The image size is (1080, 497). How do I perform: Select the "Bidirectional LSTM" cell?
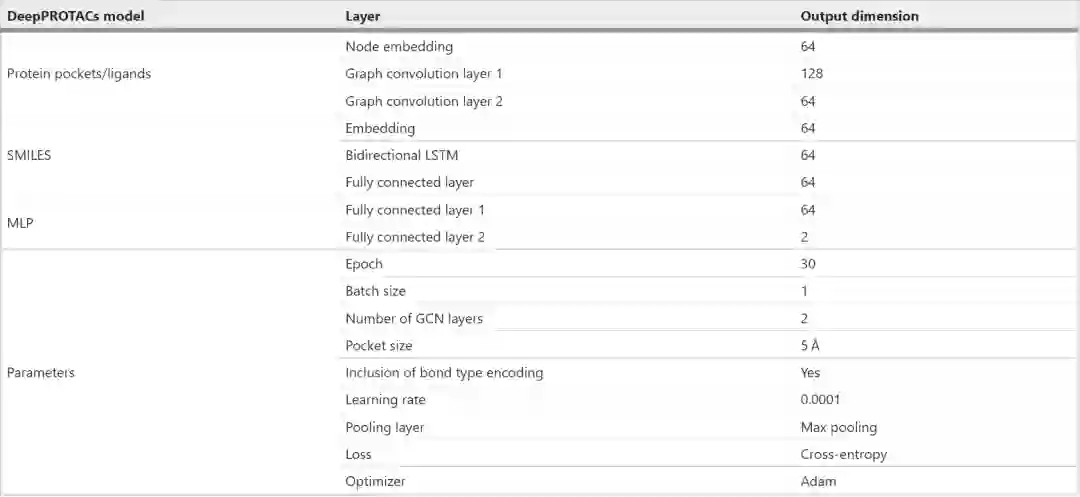[x=401, y=155]
